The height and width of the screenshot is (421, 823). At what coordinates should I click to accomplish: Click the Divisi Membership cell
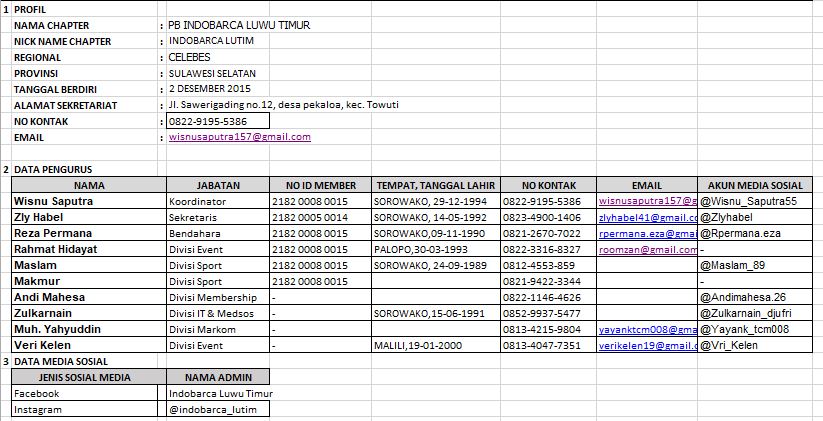pyautogui.click(x=218, y=298)
